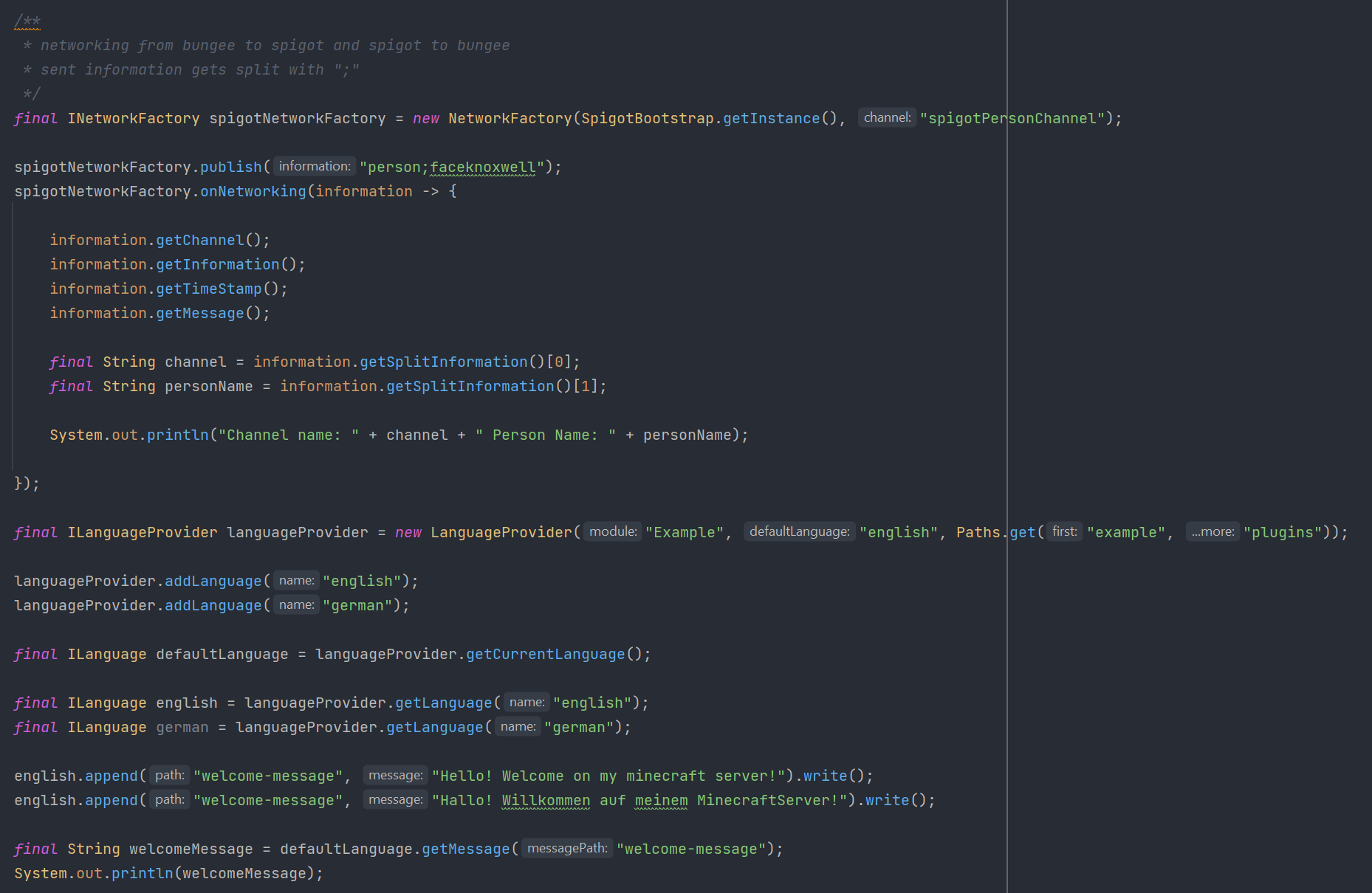Image resolution: width=1372 pixels, height=893 pixels.
Task: Click the getInformation method call
Action: [x=218, y=264]
